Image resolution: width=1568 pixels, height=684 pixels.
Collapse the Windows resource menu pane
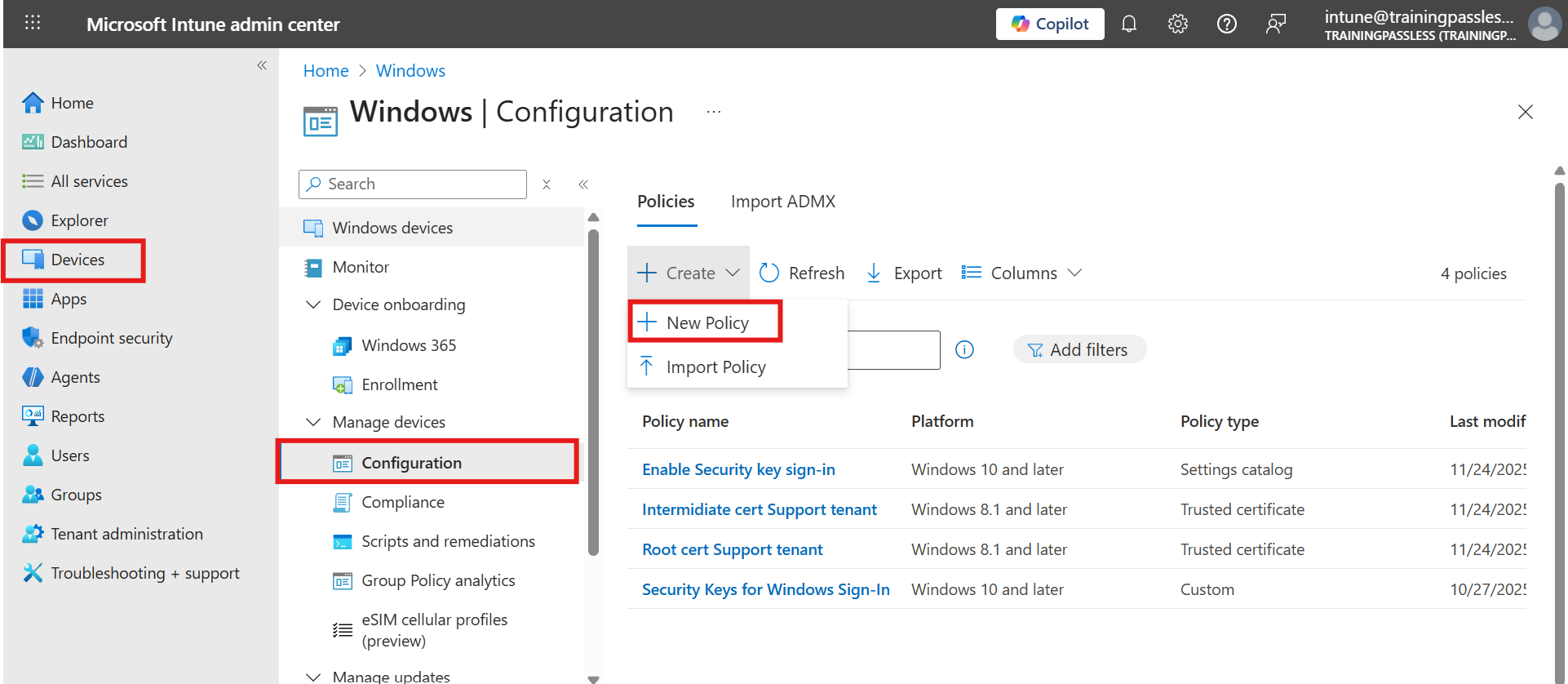(x=583, y=184)
